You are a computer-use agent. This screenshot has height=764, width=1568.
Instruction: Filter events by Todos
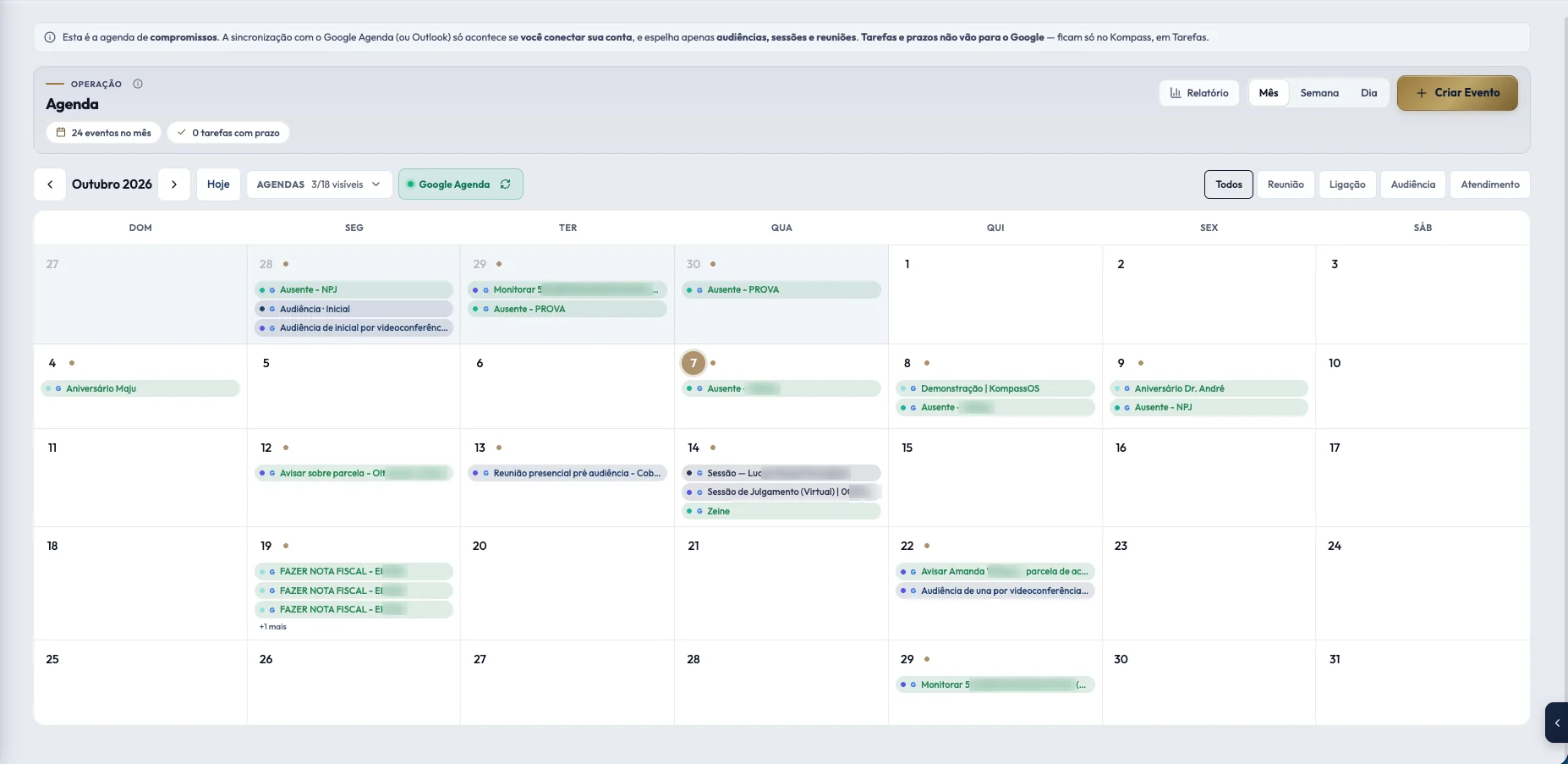[1229, 184]
